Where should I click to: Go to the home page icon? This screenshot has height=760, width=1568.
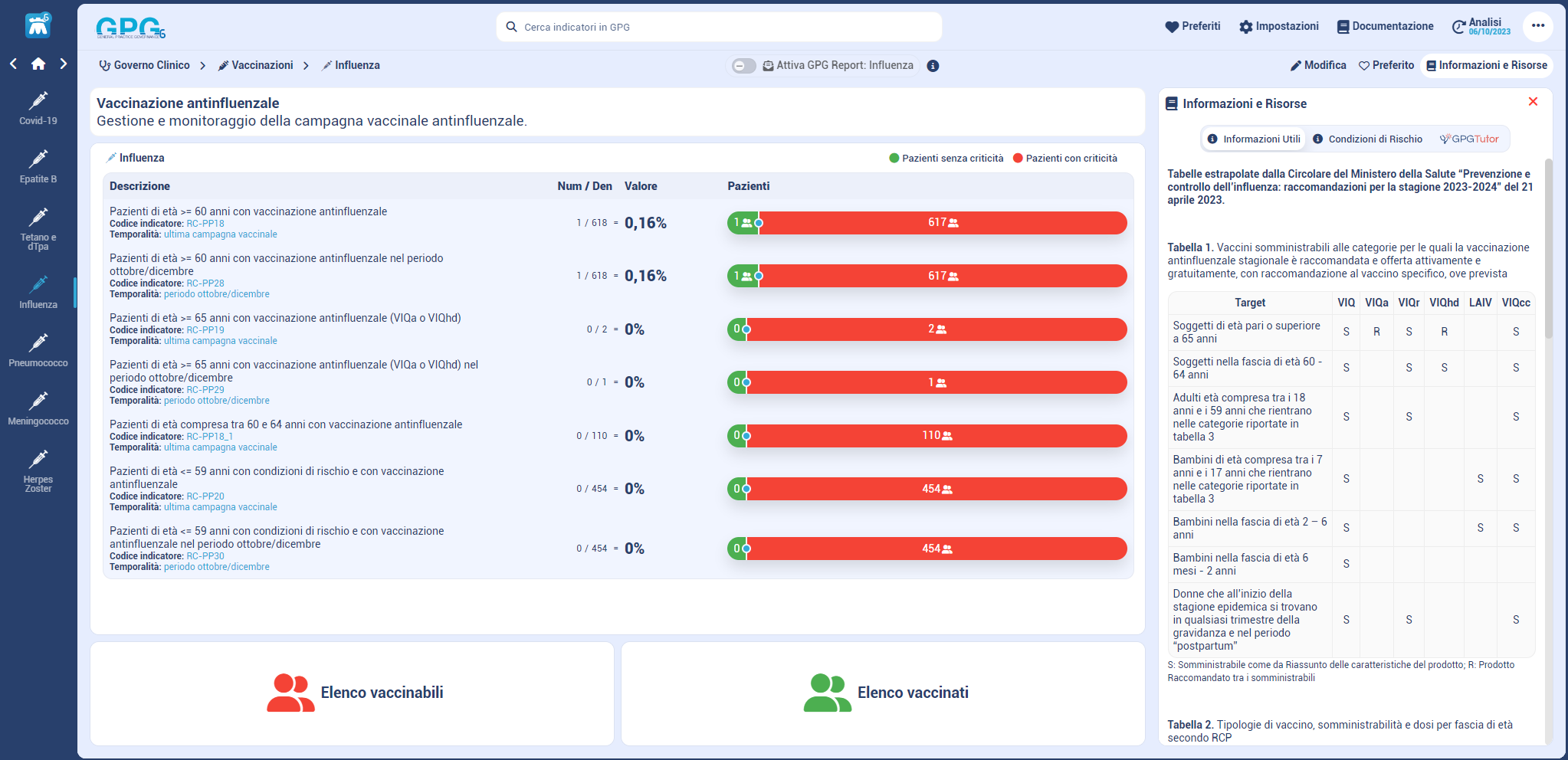coord(38,64)
